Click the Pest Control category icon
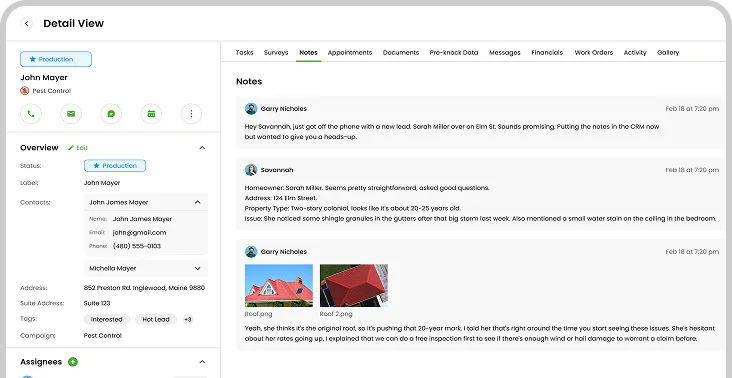732x378 pixels. click(25, 91)
